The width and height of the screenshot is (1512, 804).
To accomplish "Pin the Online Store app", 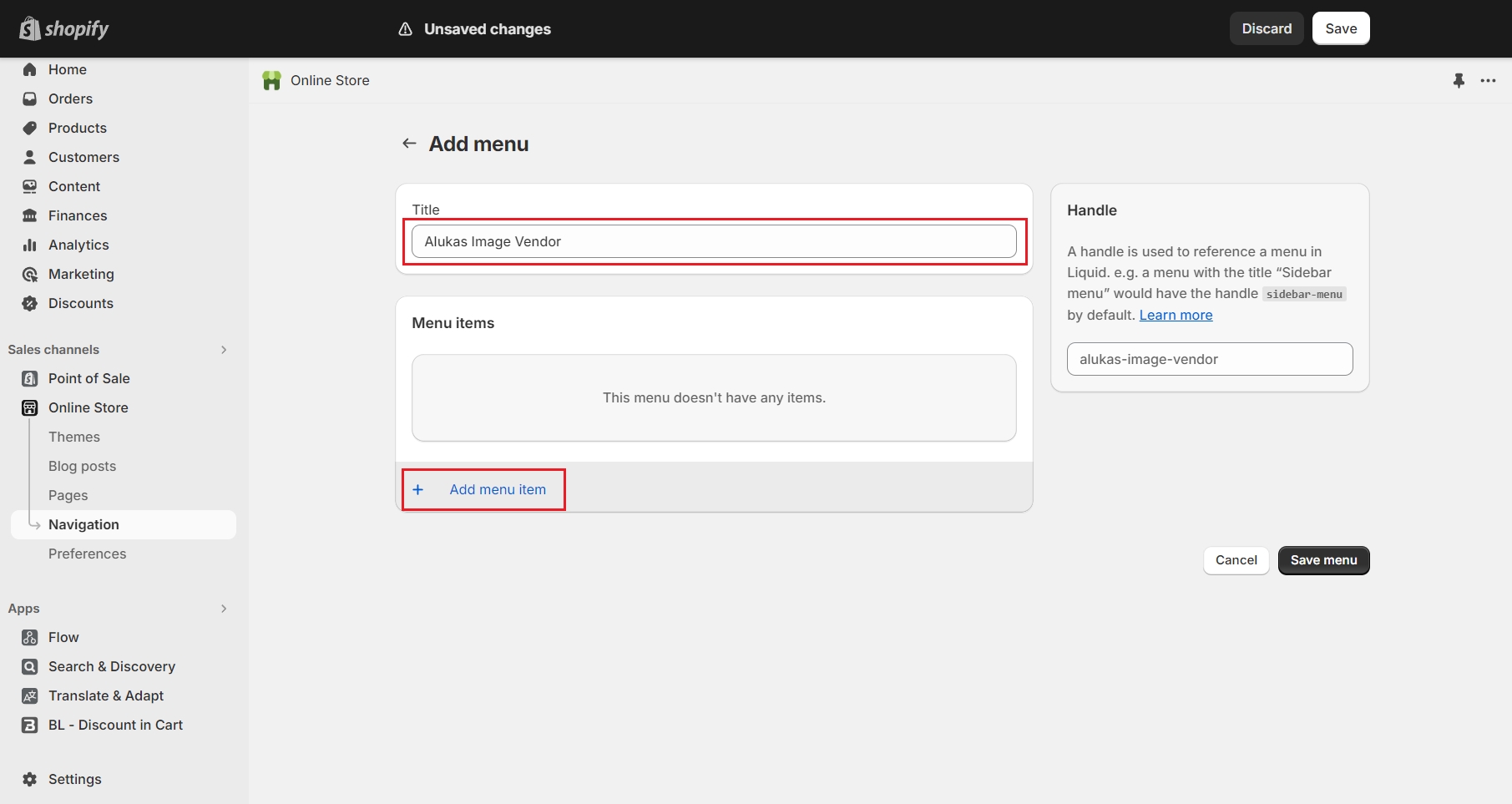I will pos(1459,81).
